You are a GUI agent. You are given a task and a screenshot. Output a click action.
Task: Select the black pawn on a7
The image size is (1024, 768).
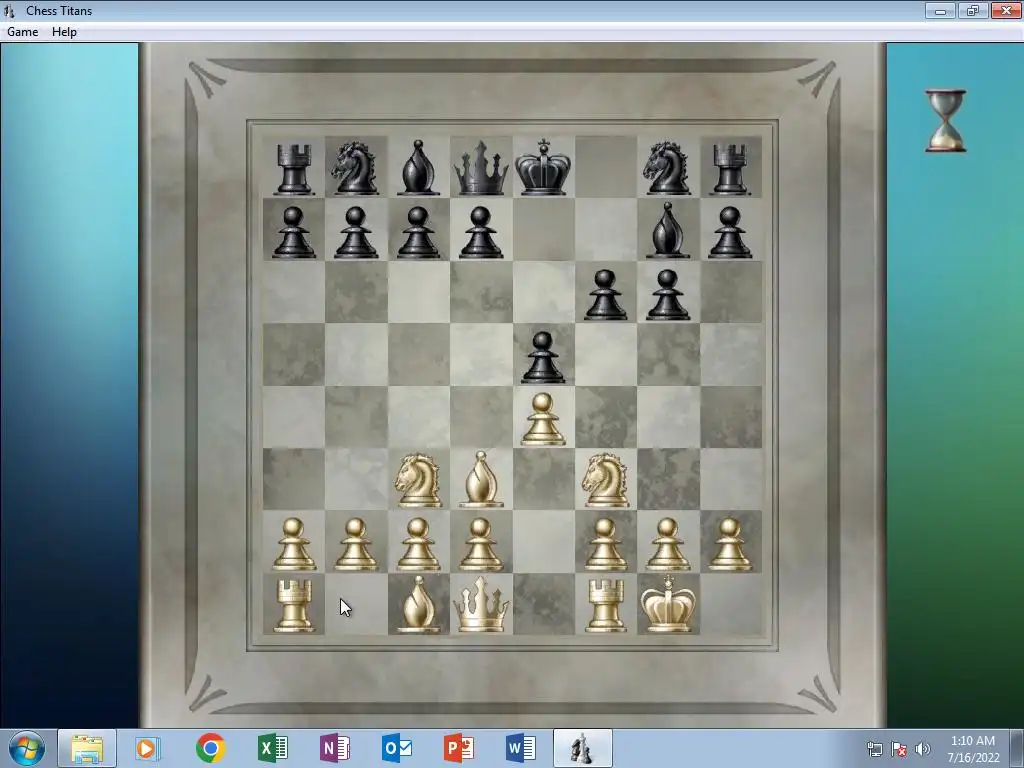point(294,232)
